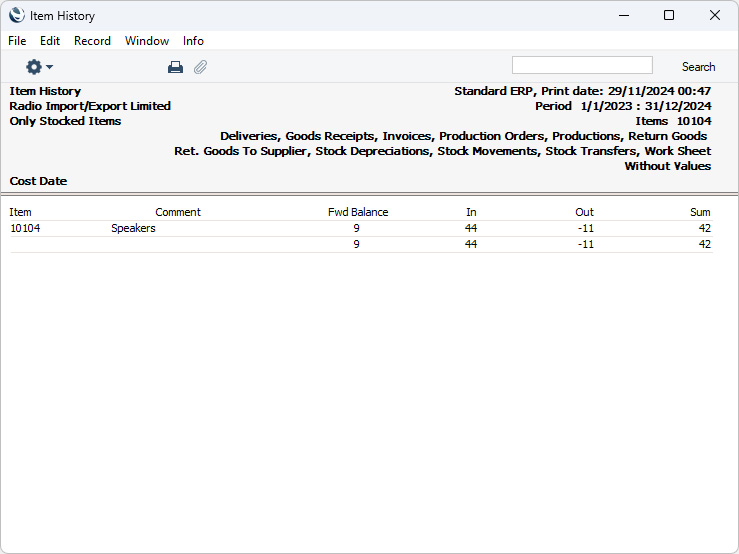Click the Standard ERP logo in title bar

tap(16, 16)
